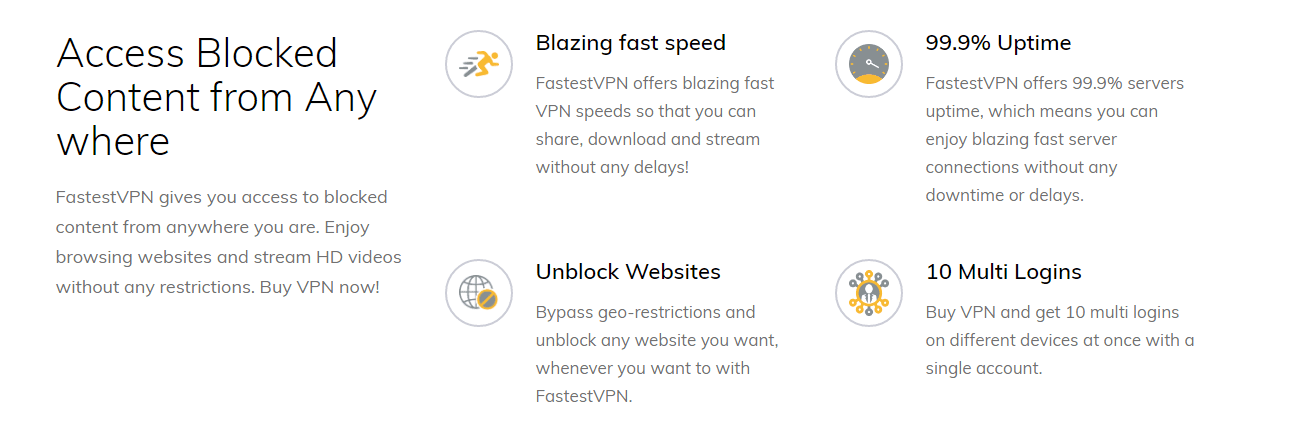
Task: Click the 'Bypass geo-restrictions and' line
Action: tap(645, 312)
